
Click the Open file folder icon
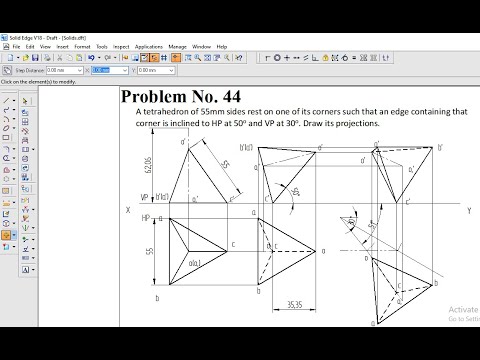(26, 58)
